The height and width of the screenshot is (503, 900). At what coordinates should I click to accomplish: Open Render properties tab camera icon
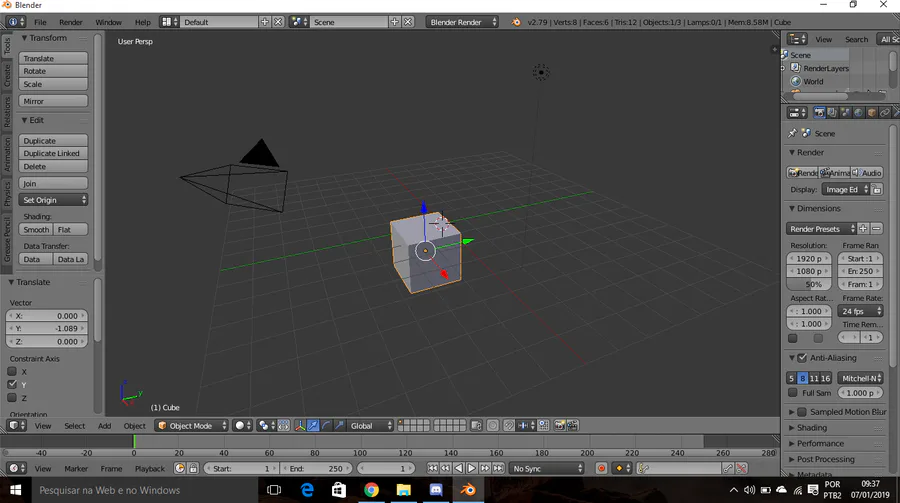[x=819, y=113]
